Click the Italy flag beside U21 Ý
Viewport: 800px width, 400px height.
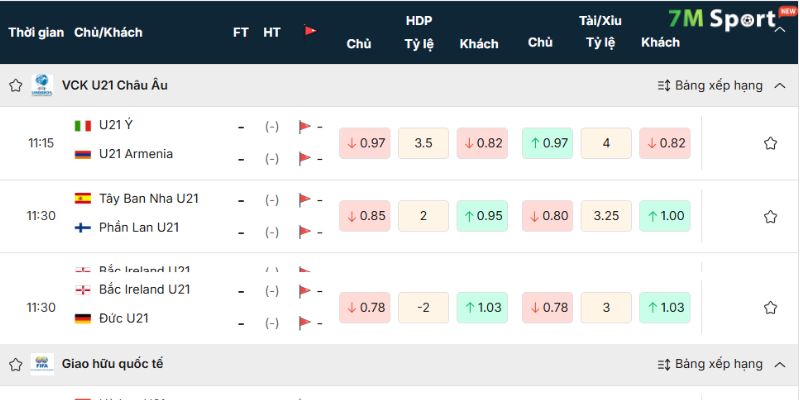tap(83, 126)
